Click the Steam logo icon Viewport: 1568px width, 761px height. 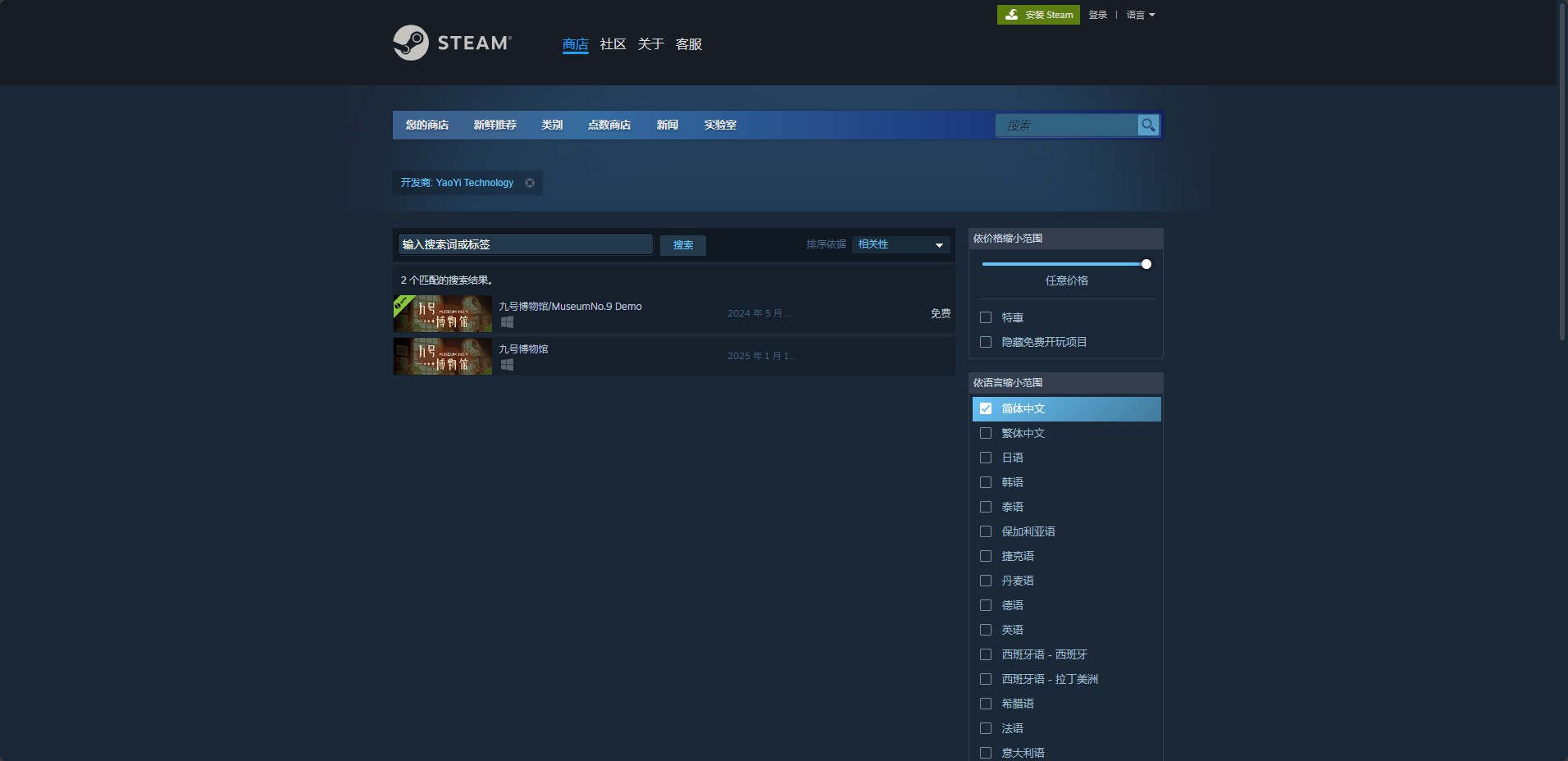pyautogui.click(x=411, y=43)
